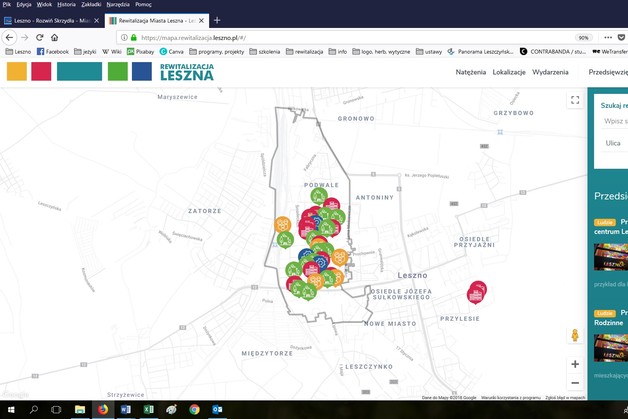
Task: Open Outlook from the taskbar
Action: click(217, 409)
